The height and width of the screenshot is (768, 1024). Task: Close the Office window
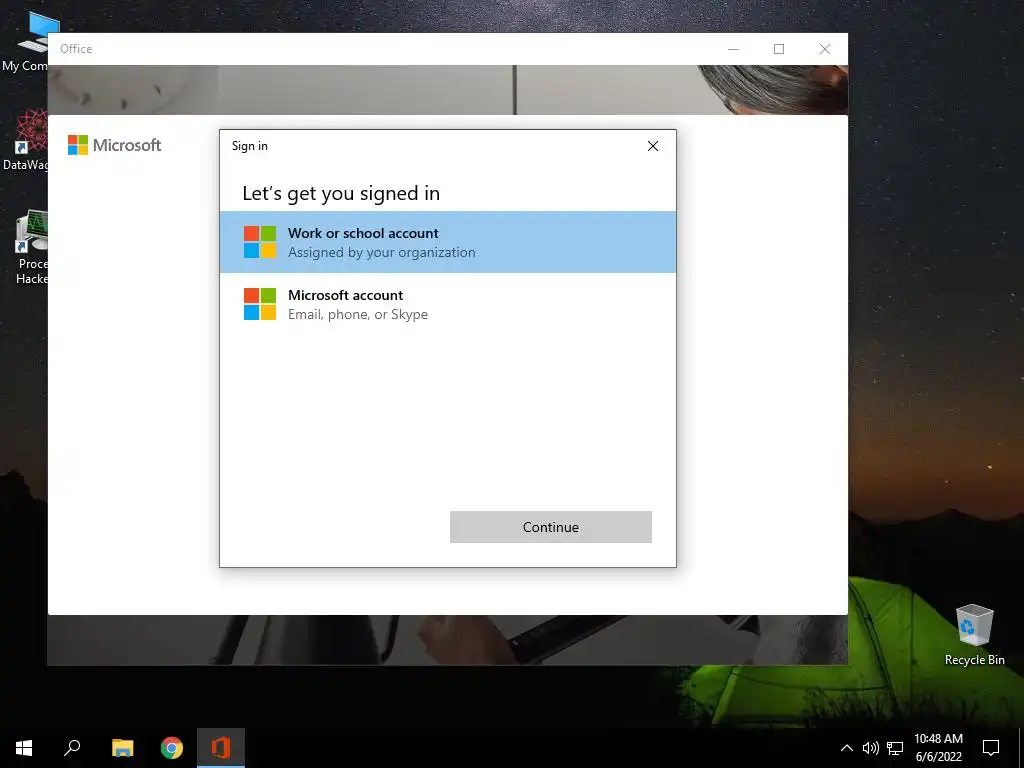(825, 49)
